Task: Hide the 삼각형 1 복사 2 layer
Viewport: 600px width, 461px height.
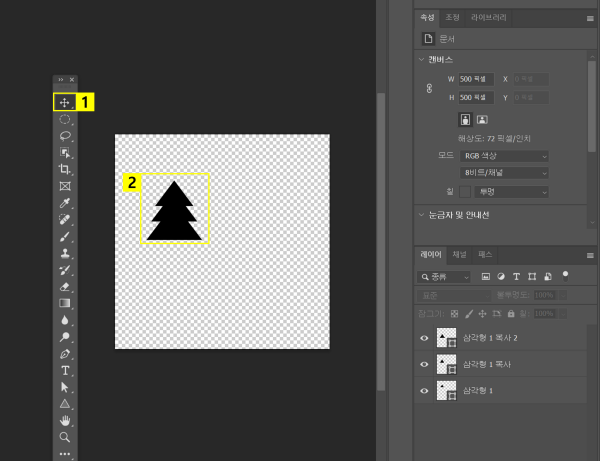Action: (424, 338)
